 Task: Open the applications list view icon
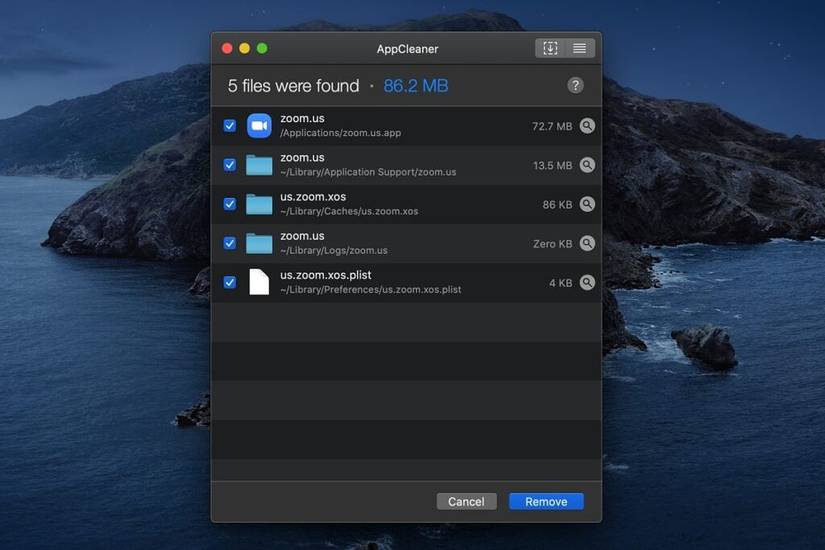(580, 48)
